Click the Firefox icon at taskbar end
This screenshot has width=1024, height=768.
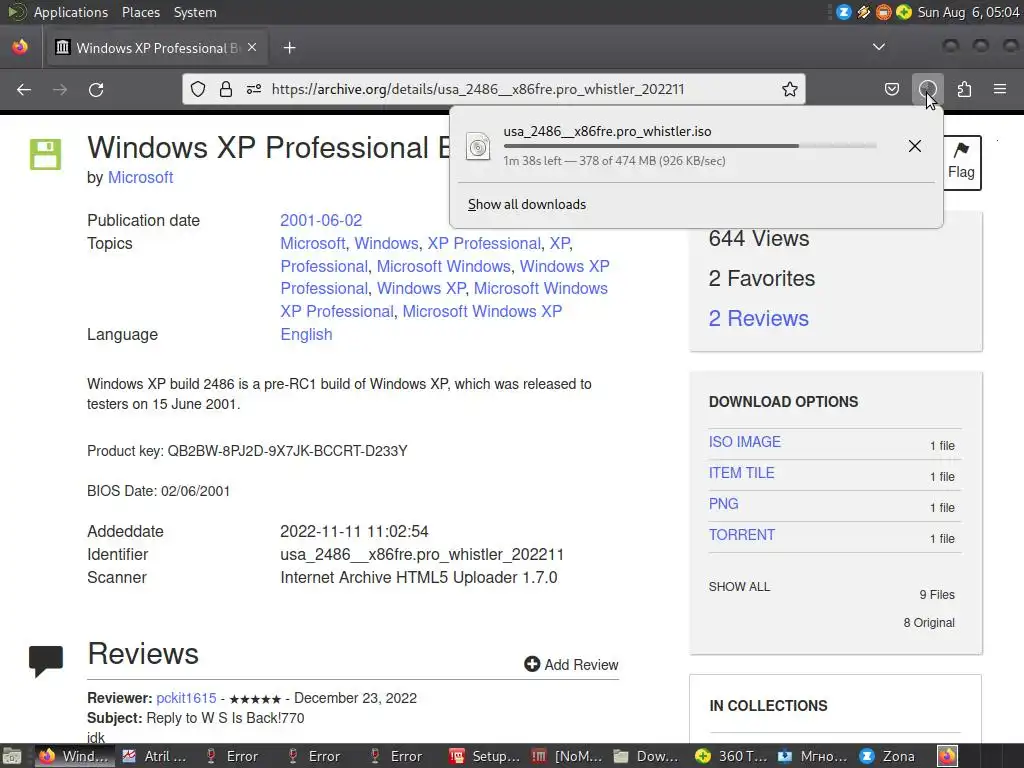click(x=948, y=756)
